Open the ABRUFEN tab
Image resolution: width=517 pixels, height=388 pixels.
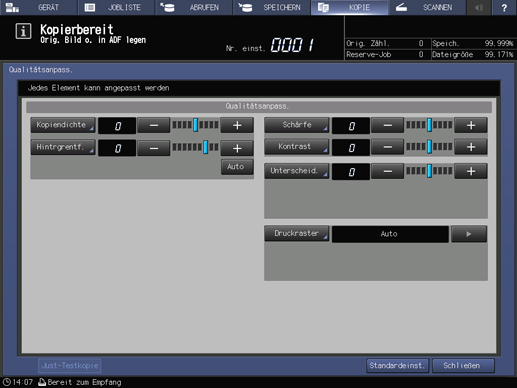194,7
